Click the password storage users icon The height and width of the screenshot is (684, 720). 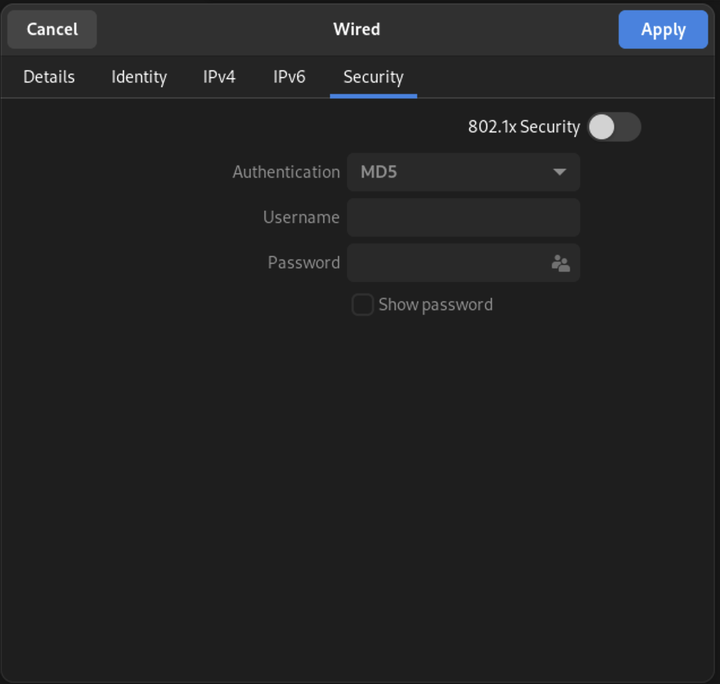(561, 264)
